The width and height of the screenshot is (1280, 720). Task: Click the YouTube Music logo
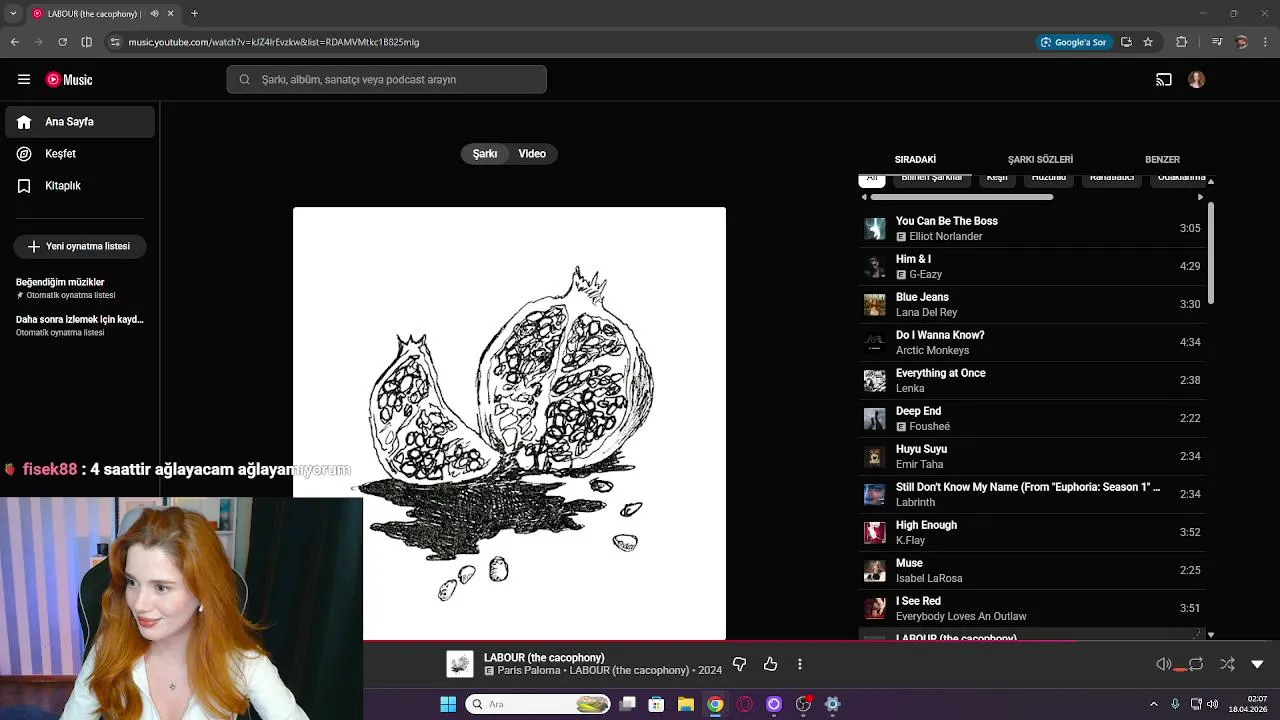(x=69, y=80)
